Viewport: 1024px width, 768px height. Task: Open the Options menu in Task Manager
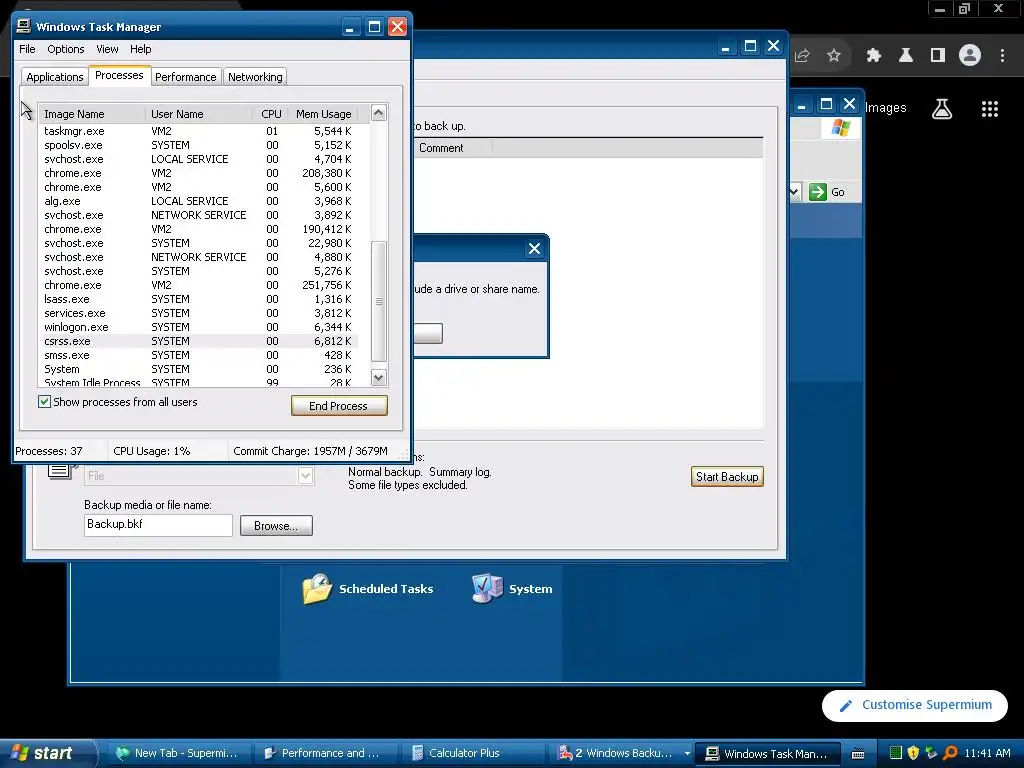click(x=65, y=49)
